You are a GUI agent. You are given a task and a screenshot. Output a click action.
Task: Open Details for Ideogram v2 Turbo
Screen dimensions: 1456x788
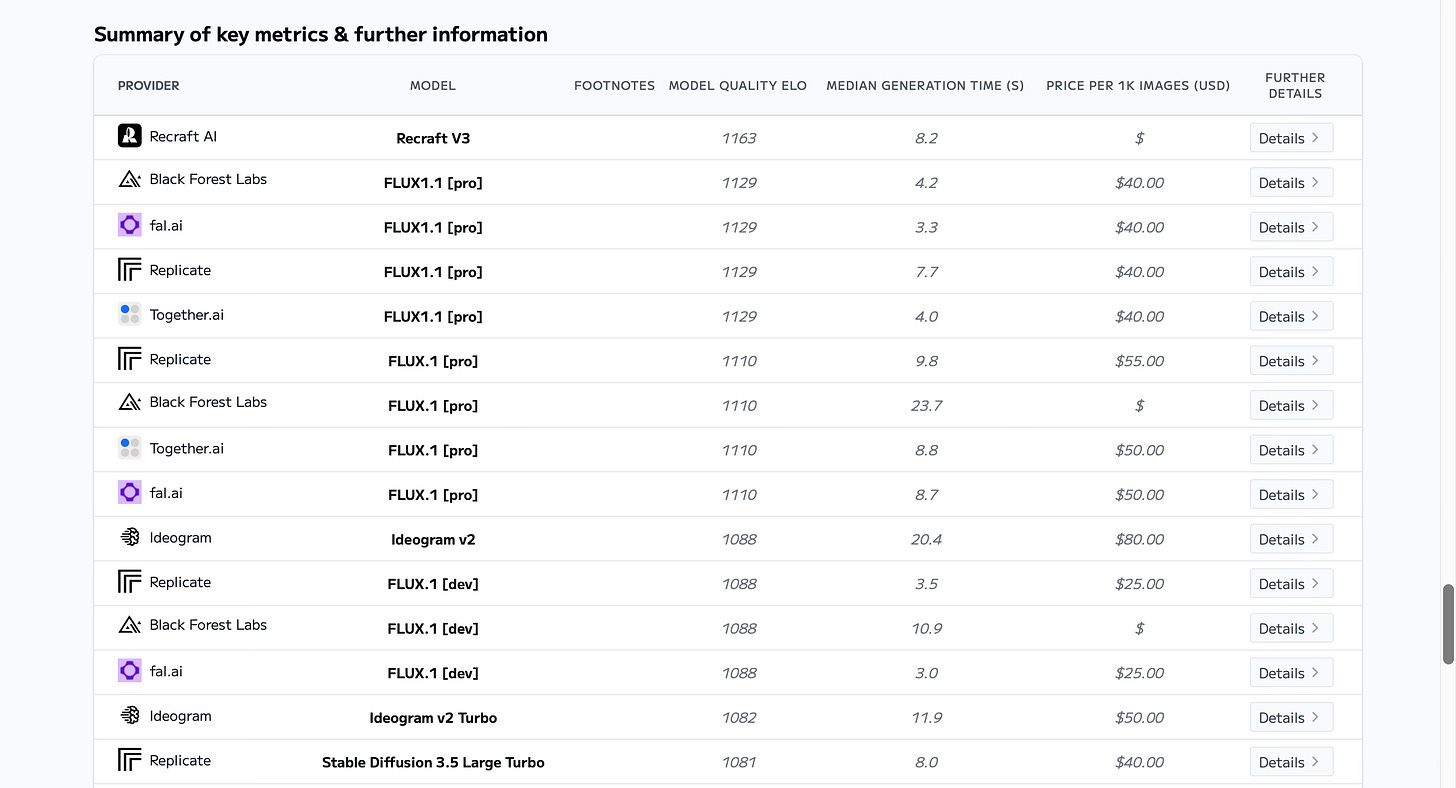1291,717
